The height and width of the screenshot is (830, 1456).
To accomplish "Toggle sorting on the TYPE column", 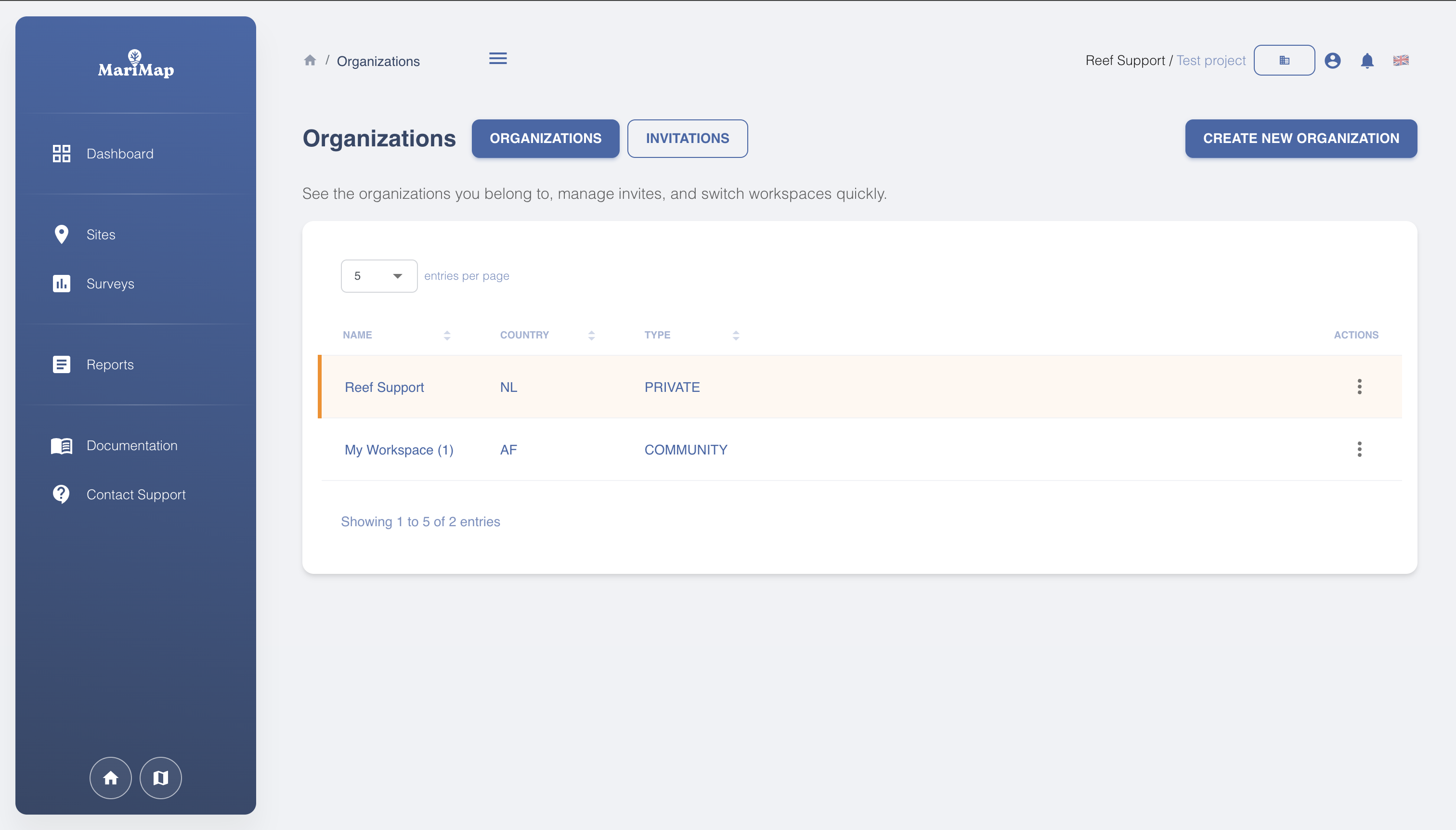I will (x=736, y=335).
